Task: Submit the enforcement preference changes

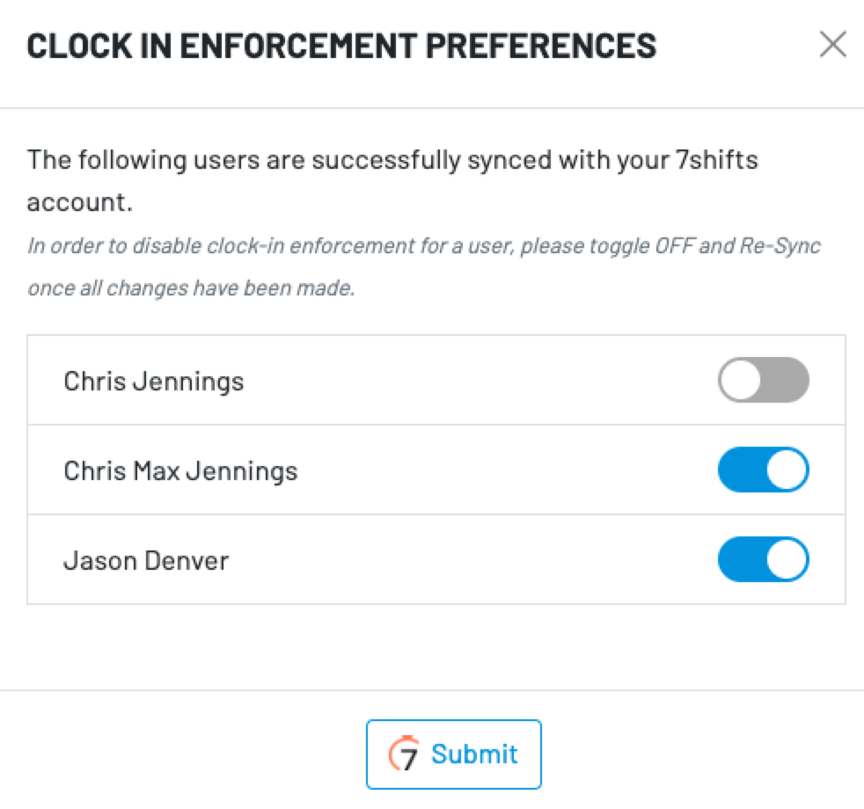Action: 454,754
